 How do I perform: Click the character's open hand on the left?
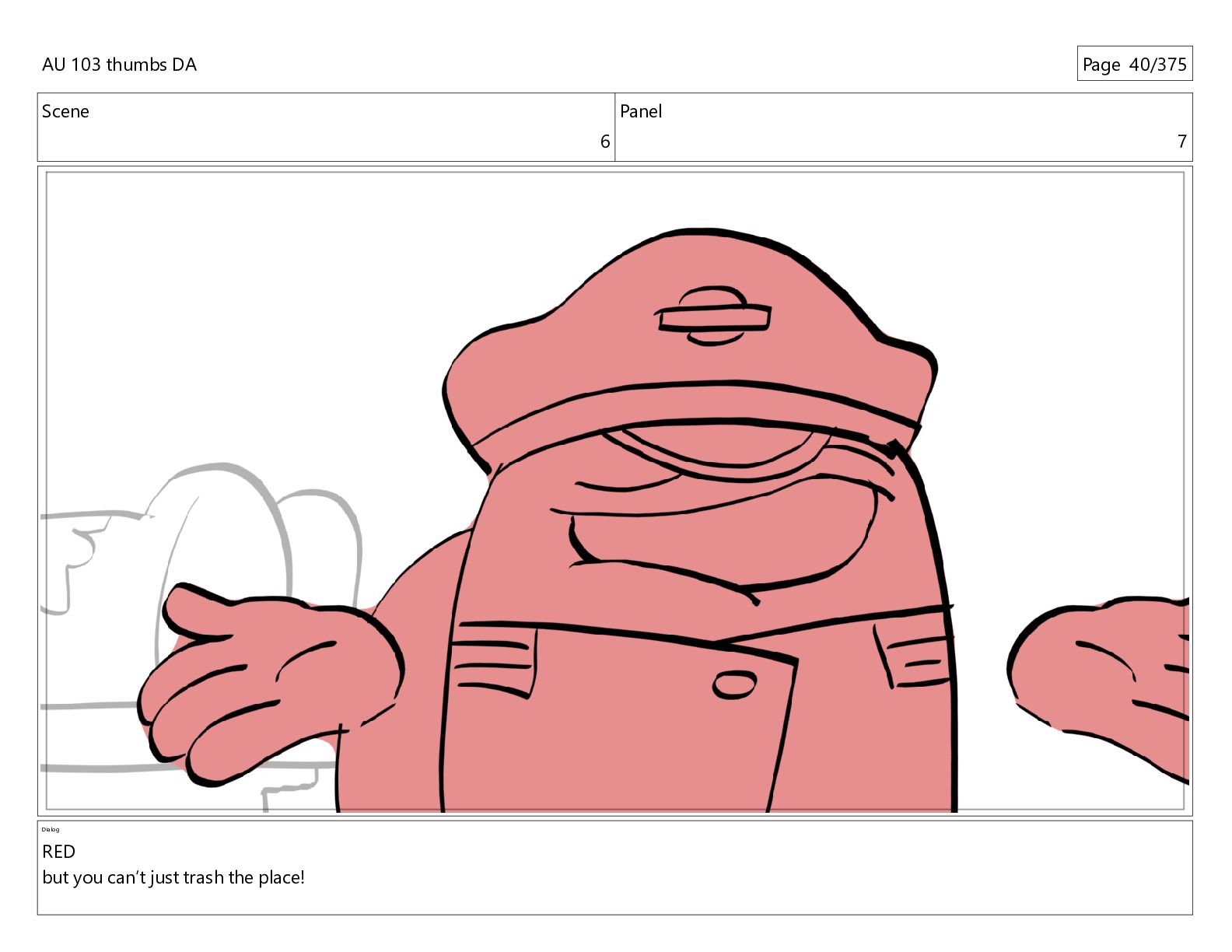(264, 677)
